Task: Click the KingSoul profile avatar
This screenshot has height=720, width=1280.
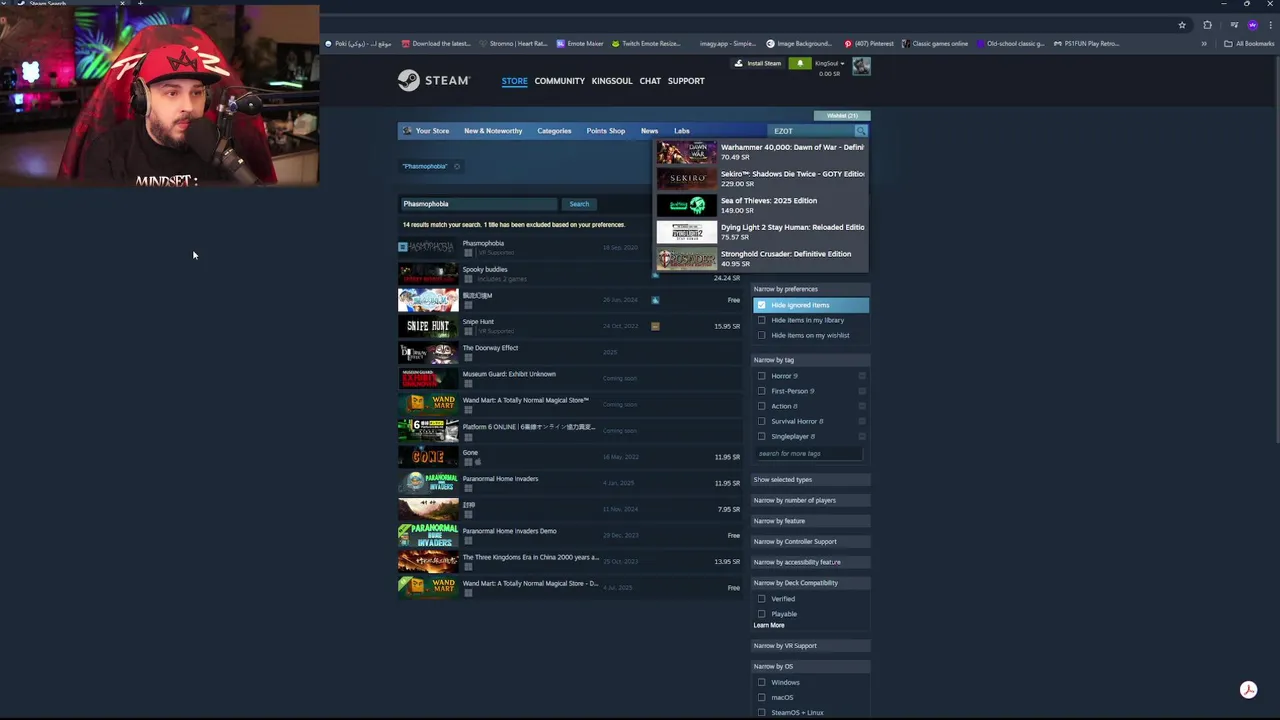Action: coord(861,66)
